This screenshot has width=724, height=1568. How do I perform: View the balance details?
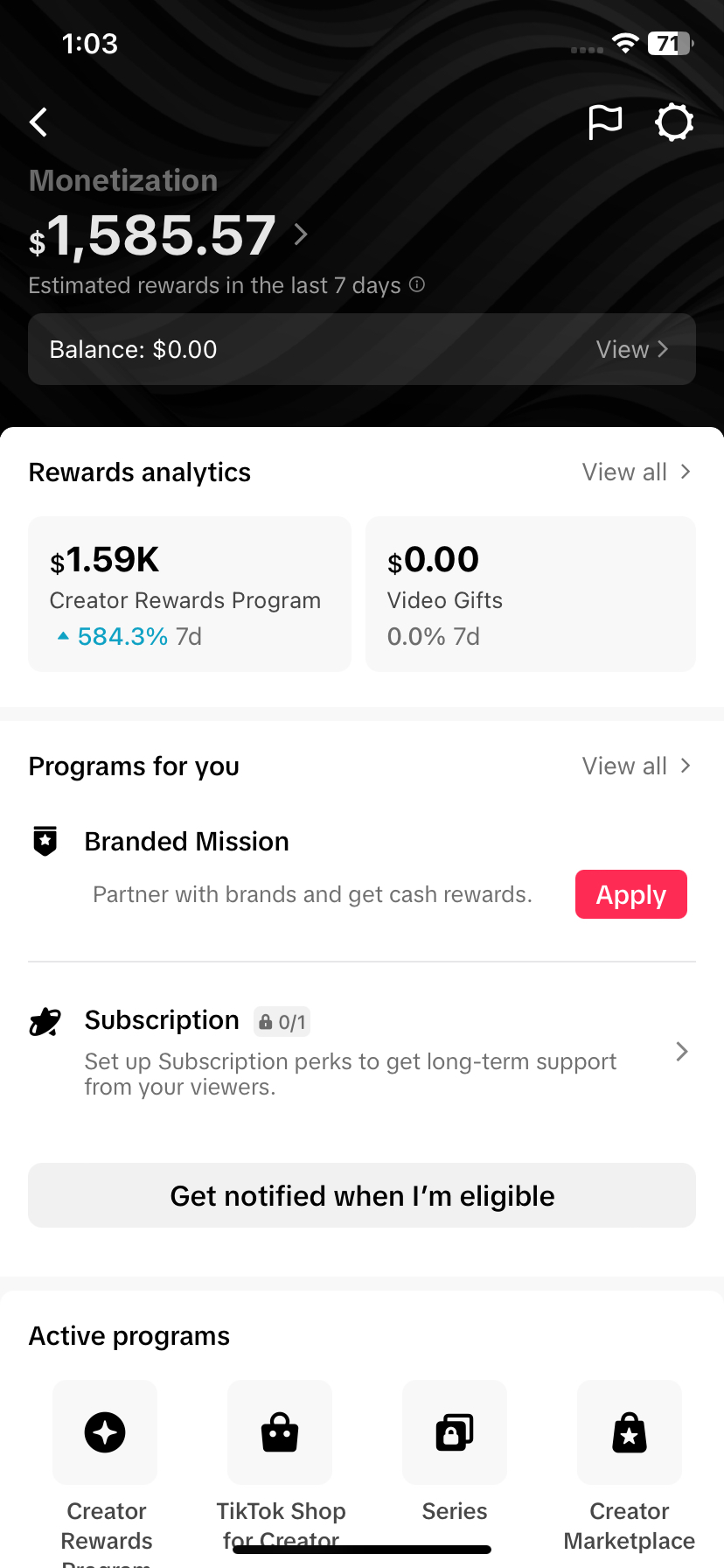pos(631,349)
